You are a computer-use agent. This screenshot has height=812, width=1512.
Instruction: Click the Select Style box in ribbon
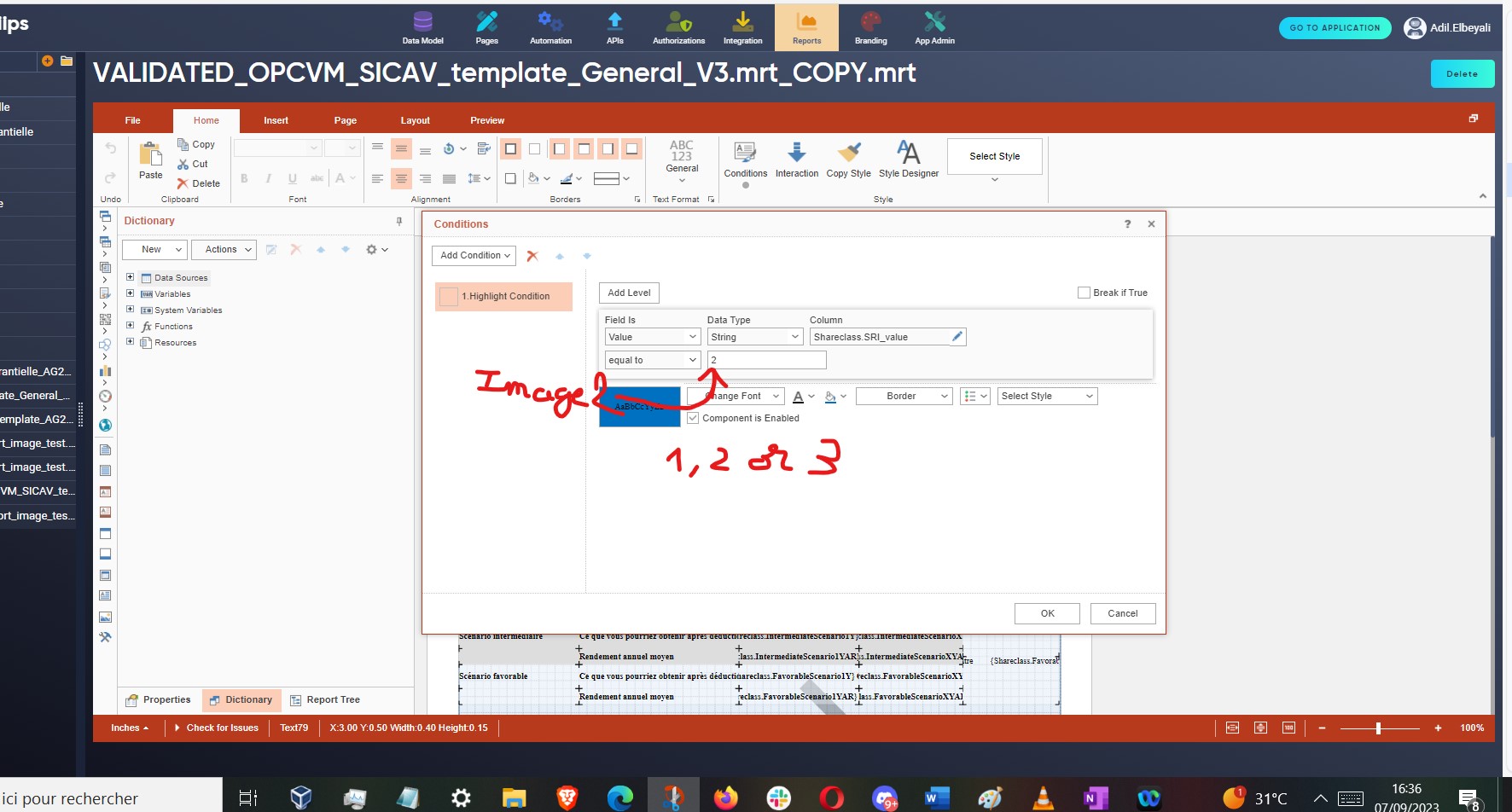pos(994,156)
